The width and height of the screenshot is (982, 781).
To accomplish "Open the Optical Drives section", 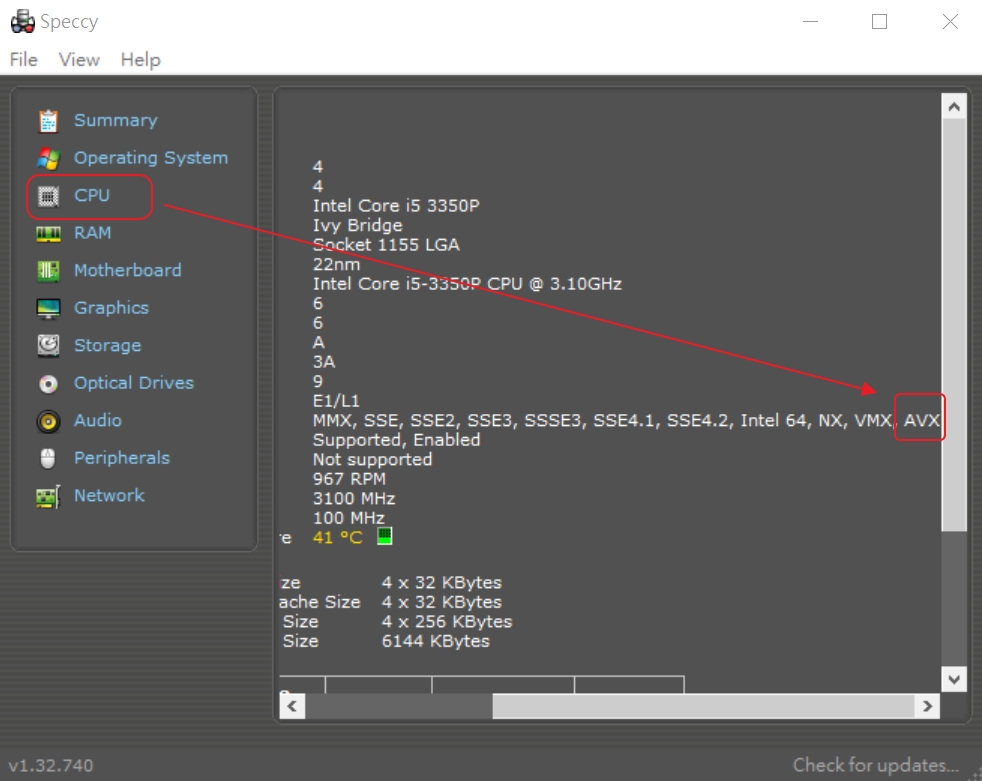I will click(134, 383).
